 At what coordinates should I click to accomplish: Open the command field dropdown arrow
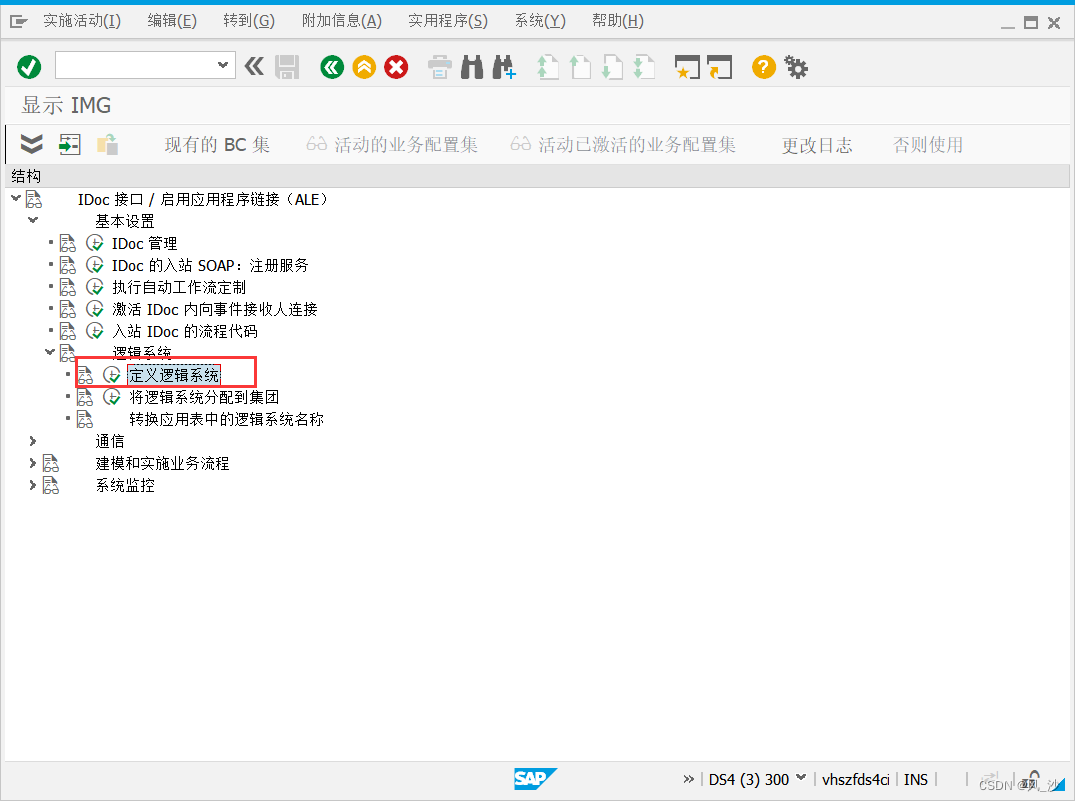(223, 65)
